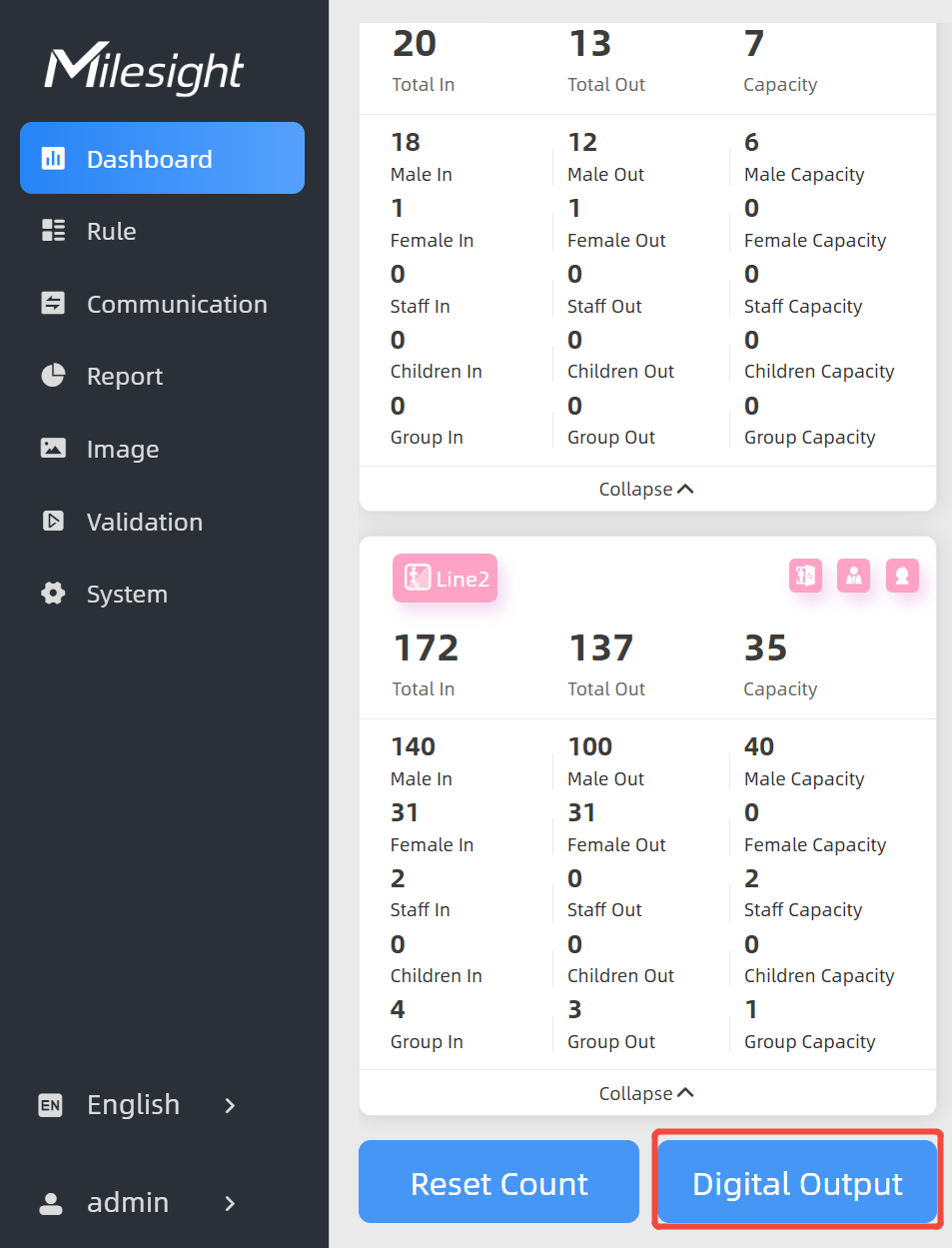
Task: Click the Validation play icon
Action: [53, 522]
